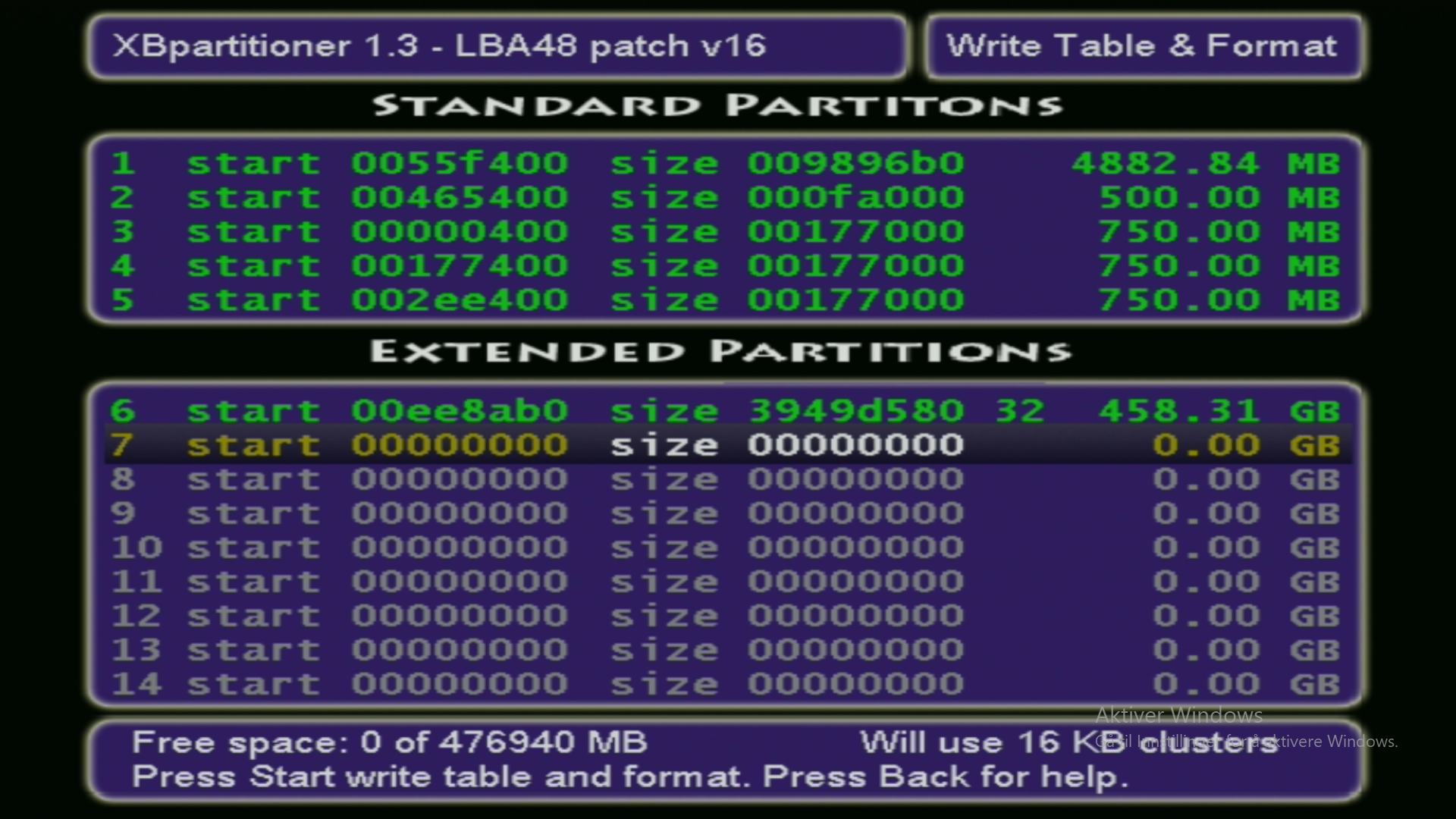Select extended partition 13 row
1456x819 pixels.
click(x=725, y=650)
